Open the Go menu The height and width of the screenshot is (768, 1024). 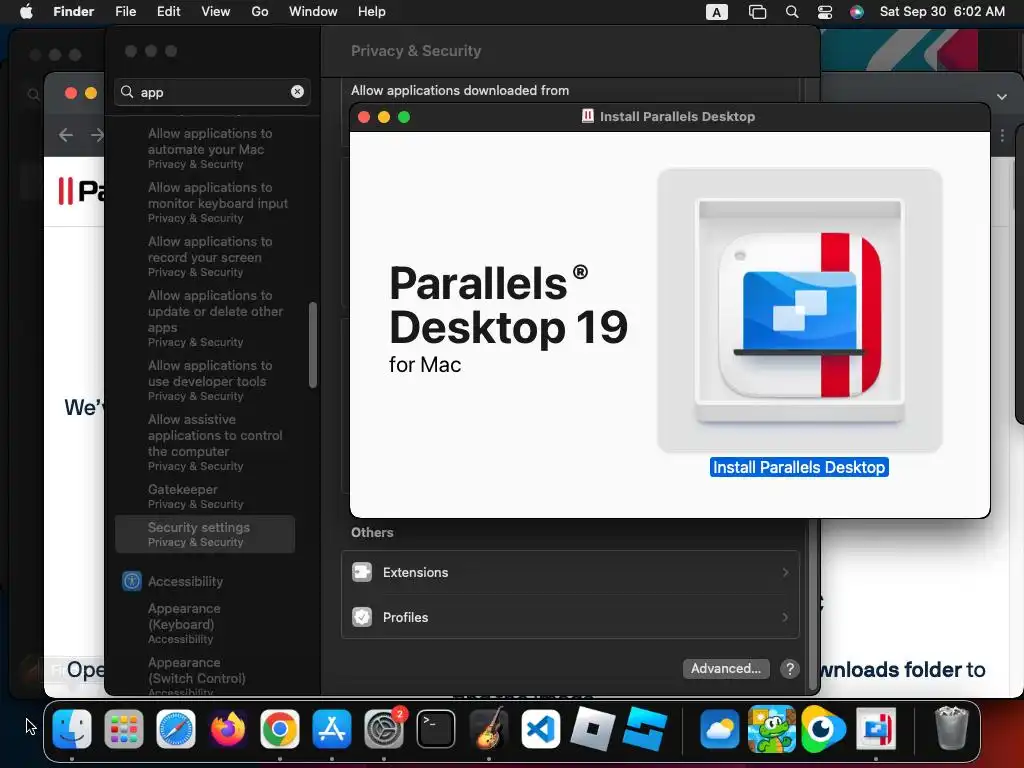pos(260,12)
